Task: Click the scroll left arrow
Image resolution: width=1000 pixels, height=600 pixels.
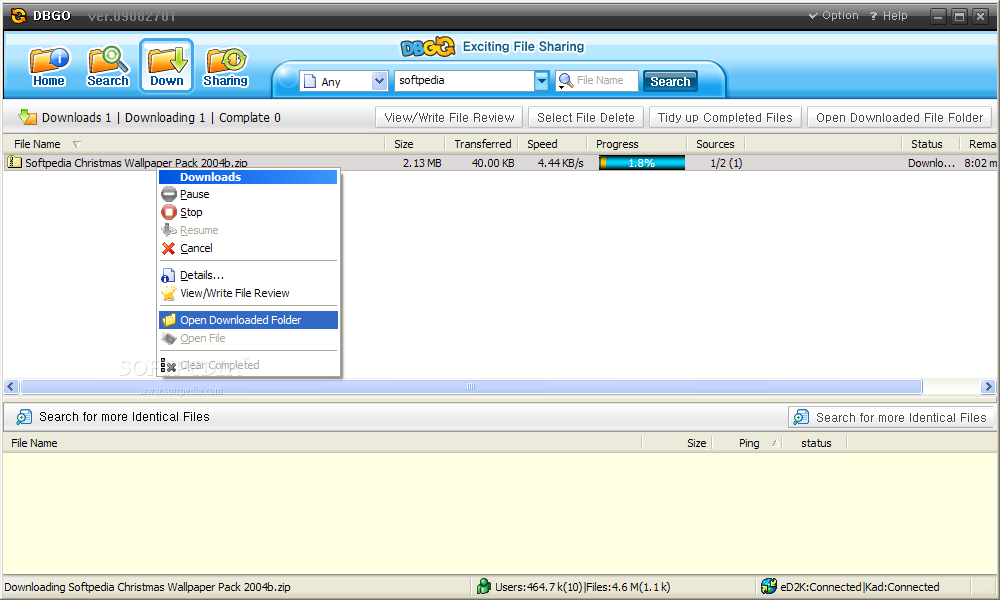Action: pyautogui.click(x=11, y=386)
